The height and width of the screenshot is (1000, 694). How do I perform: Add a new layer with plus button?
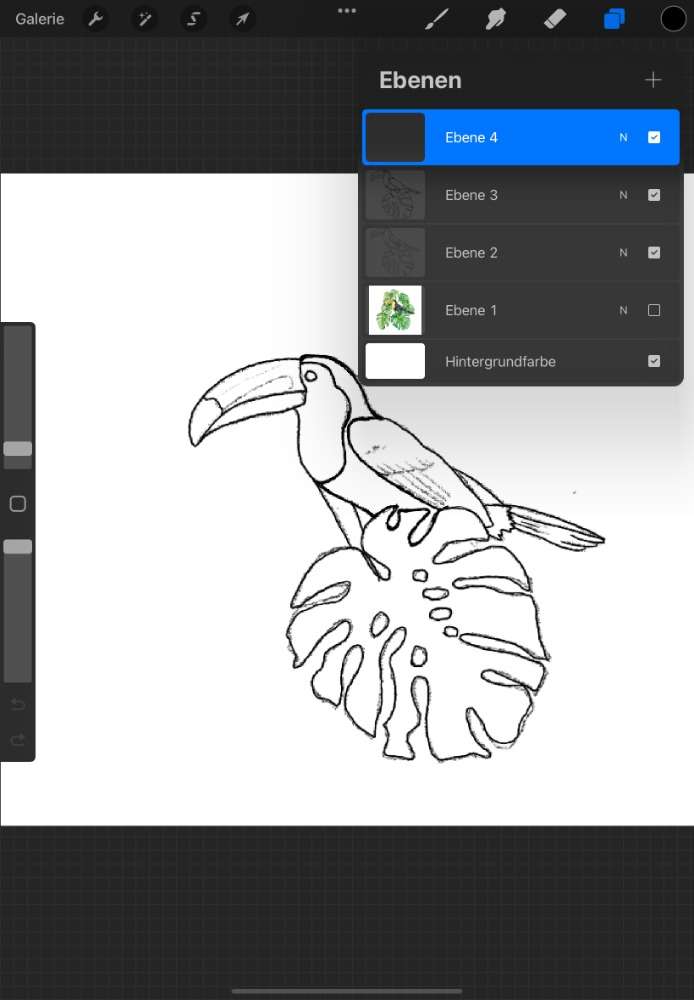[653, 80]
